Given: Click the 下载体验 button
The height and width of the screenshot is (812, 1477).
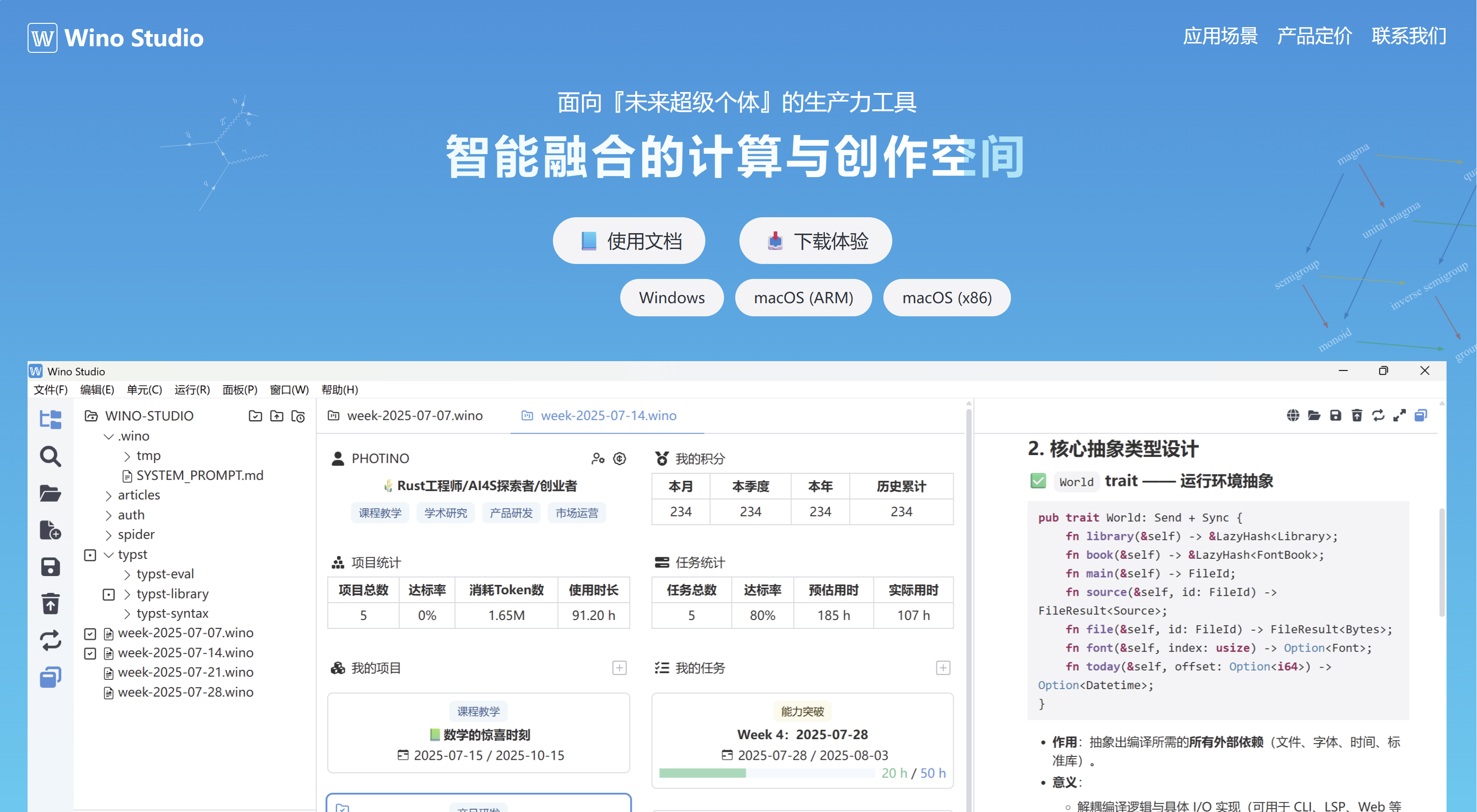Looking at the screenshot, I should tap(815, 241).
